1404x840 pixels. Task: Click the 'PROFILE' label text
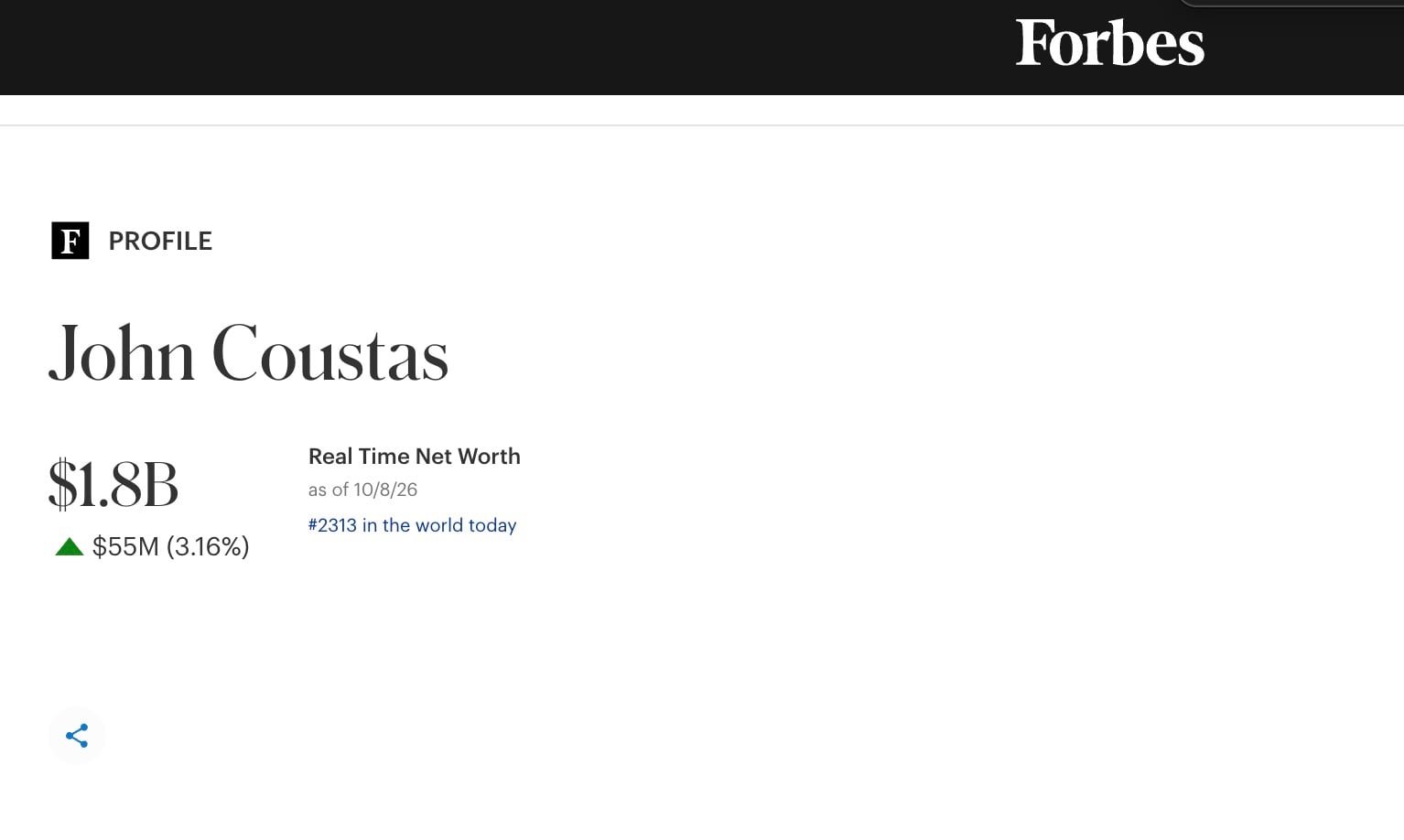coord(160,241)
